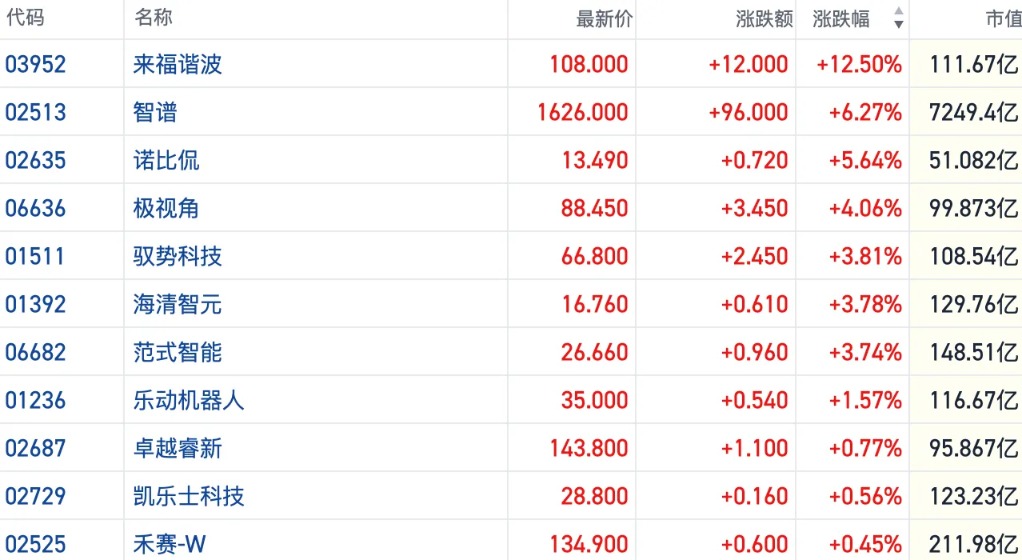Open the 卓越睿新 stock link
Screen dimensions: 1022x560
(177, 448)
